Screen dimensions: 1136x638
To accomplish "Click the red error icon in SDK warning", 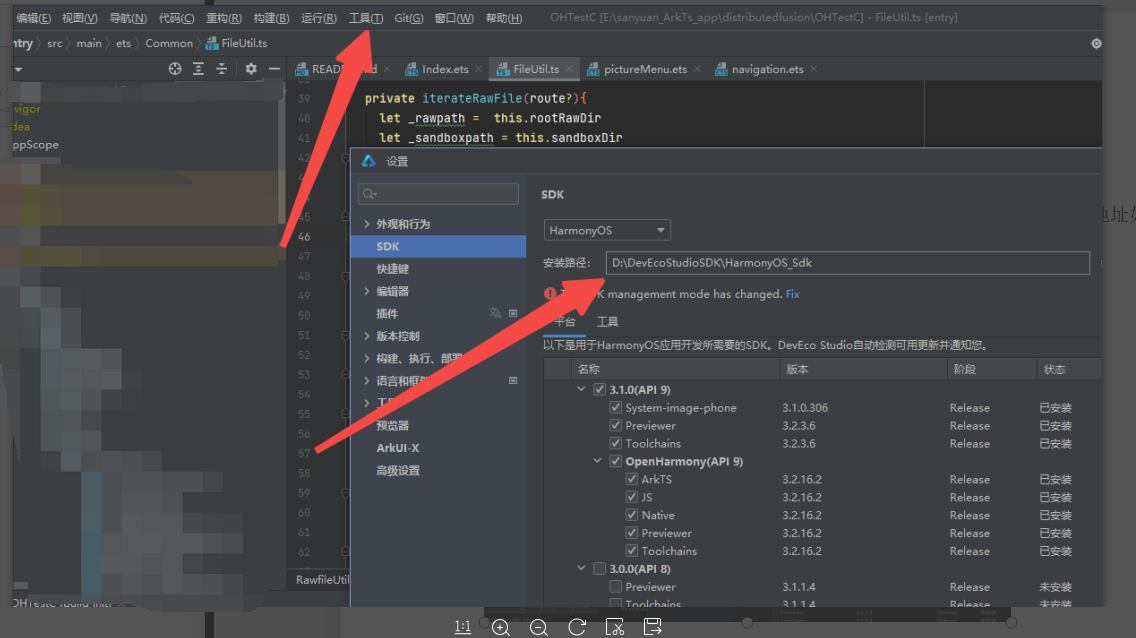I will [x=550, y=293].
